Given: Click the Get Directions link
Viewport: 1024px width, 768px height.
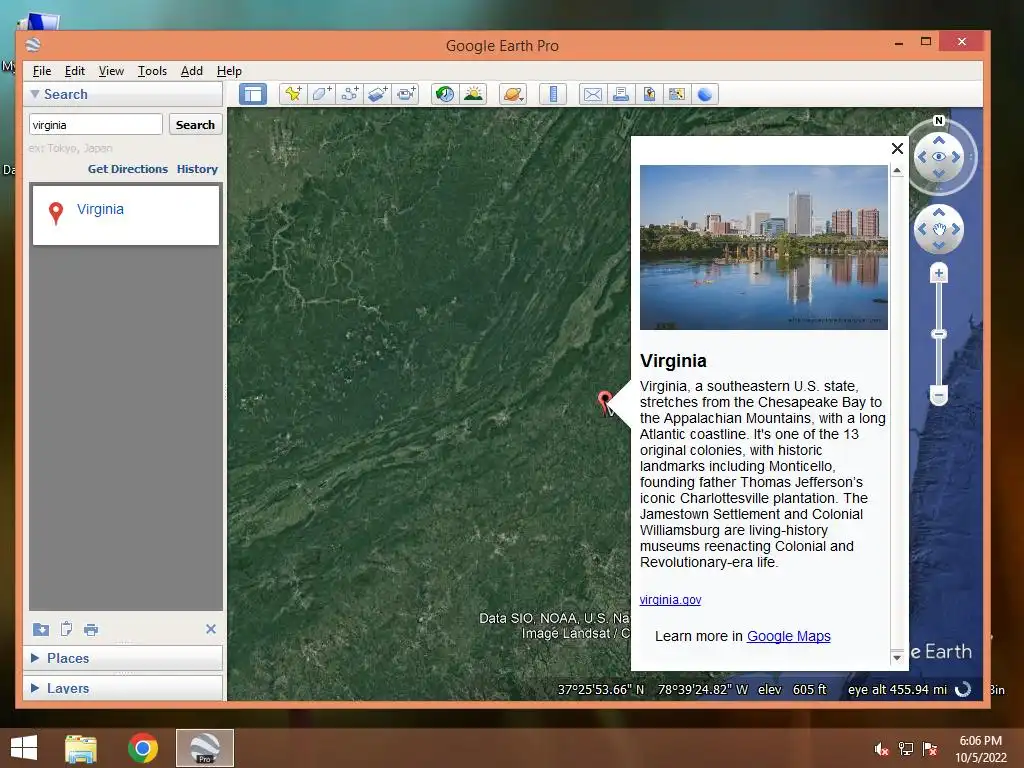Looking at the screenshot, I should point(128,169).
